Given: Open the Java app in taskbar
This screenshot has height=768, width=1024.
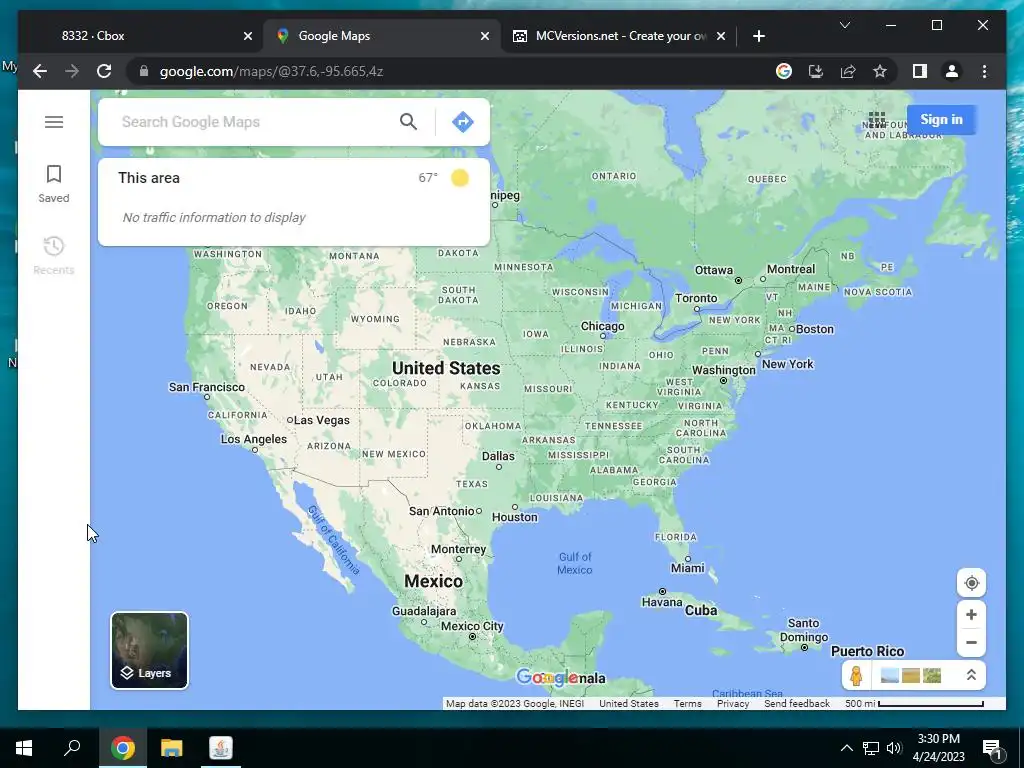Looking at the screenshot, I should 221,748.
